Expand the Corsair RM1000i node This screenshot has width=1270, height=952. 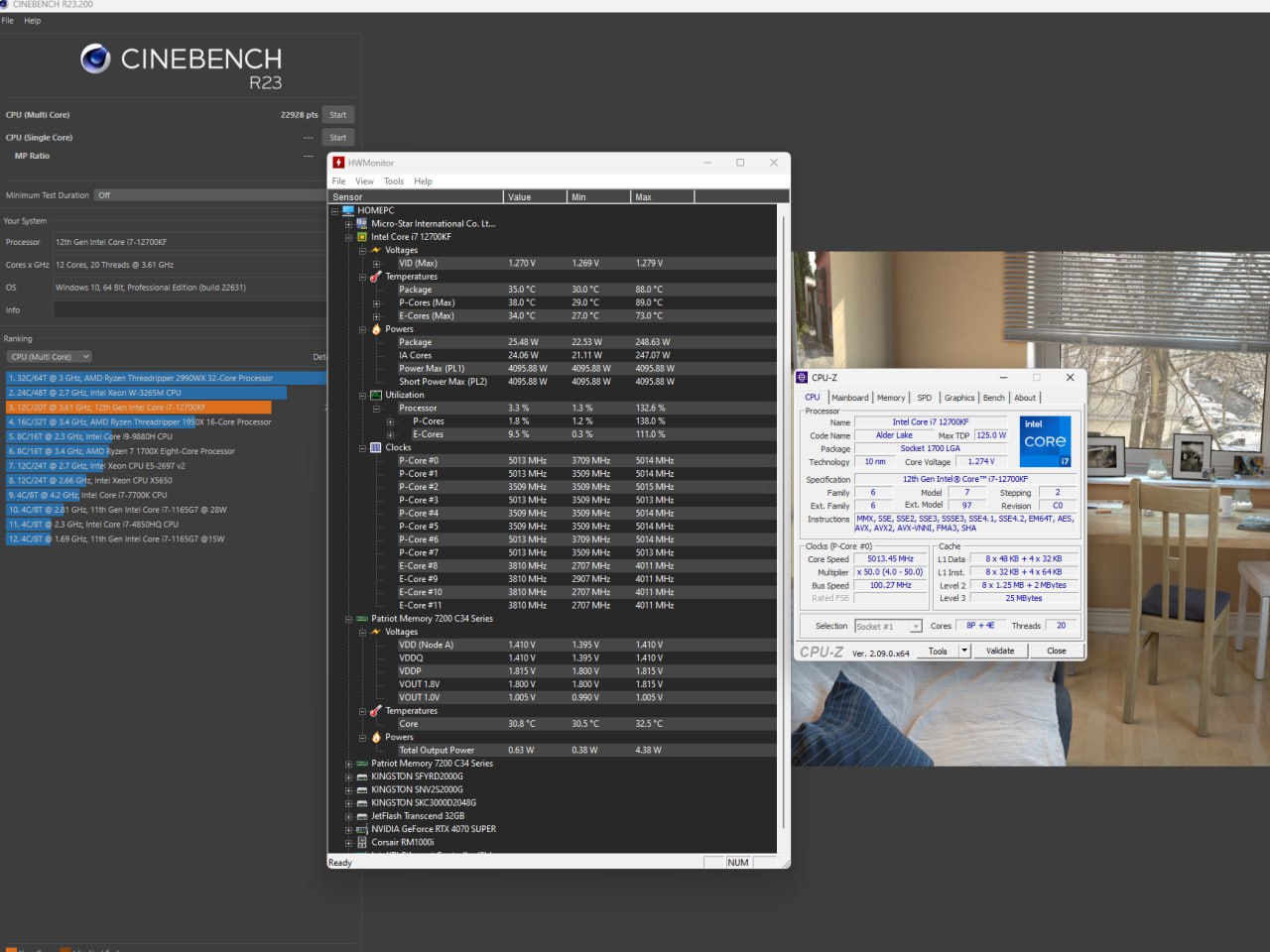coord(348,843)
